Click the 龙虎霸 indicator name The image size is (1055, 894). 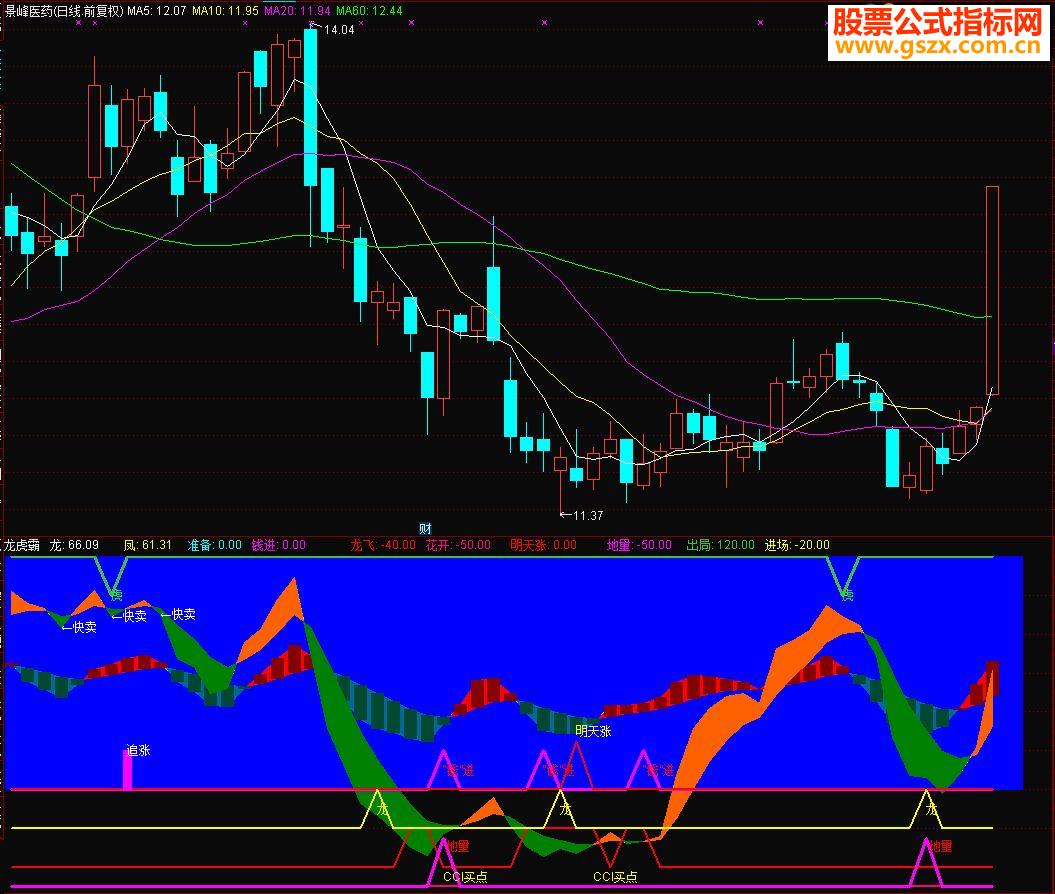click(x=22, y=545)
